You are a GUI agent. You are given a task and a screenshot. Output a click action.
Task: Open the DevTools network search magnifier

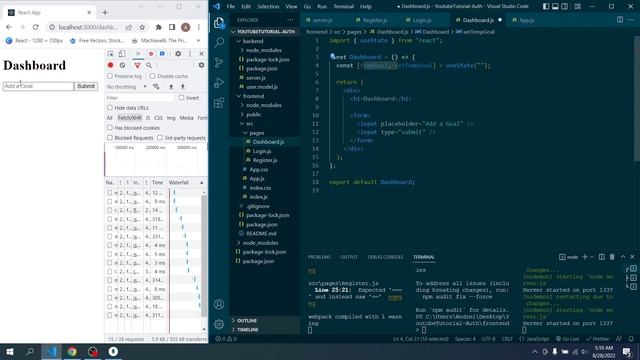pyautogui.click(x=149, y=65)
